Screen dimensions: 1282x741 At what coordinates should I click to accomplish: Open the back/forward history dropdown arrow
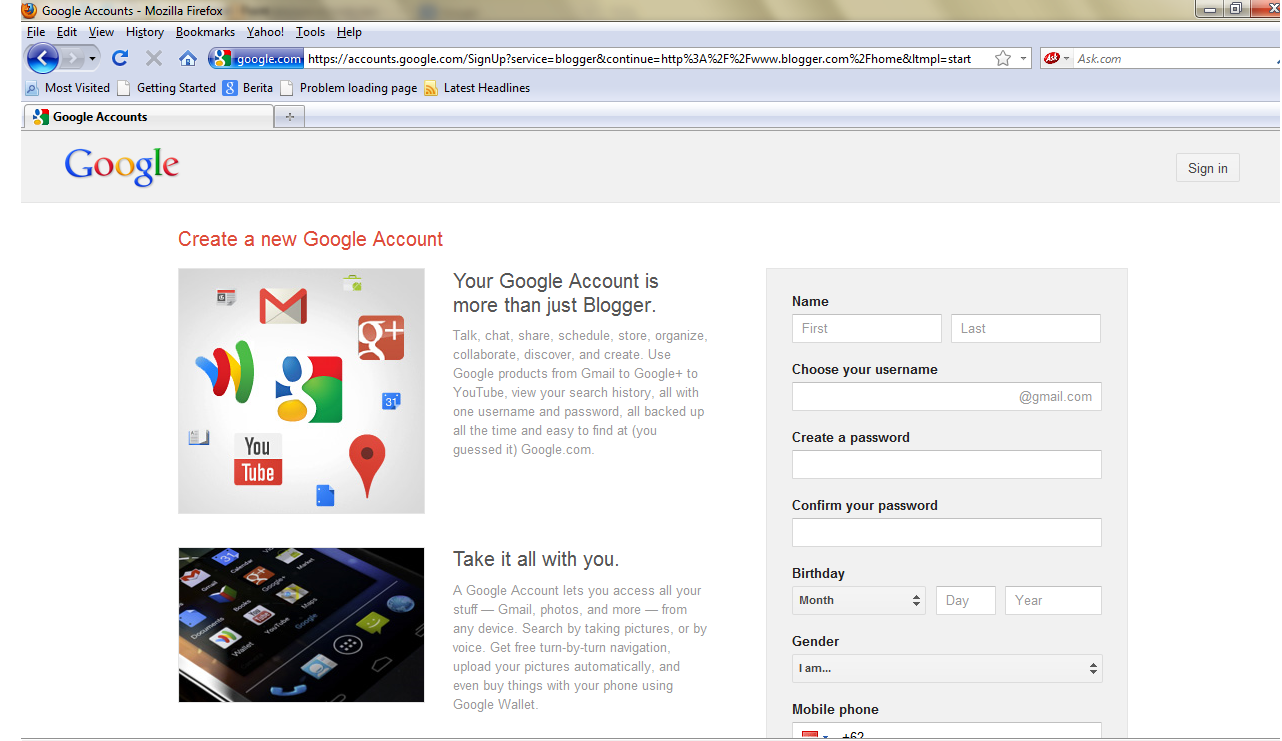(92, 59)
